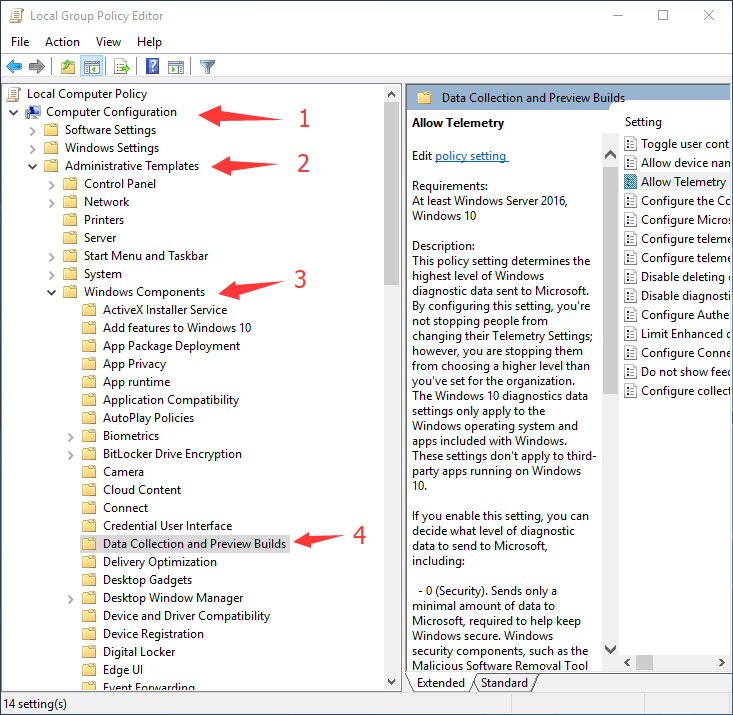Select the Delivery Optimization folder
Screen dimensions: 733x715
[159, 562]
